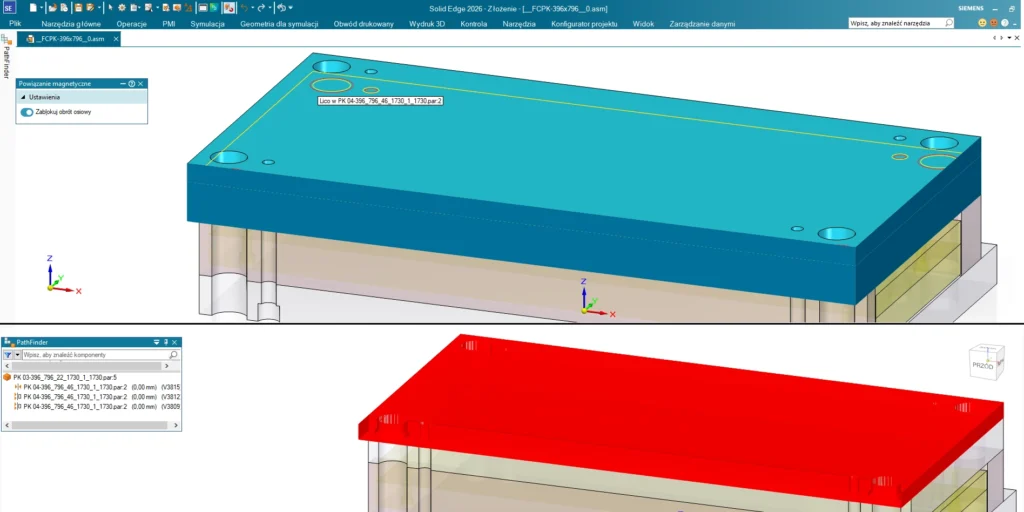This screenshot has height=512, width=1024.
Task: Click the PathFinder component search field
Action: point(95,355)
